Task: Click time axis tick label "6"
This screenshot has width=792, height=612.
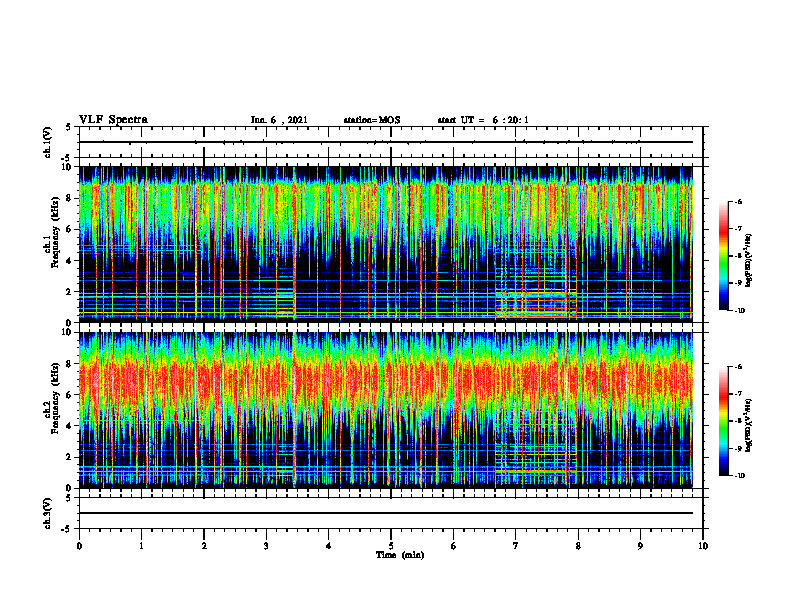Action: click(x=454, y=546)
